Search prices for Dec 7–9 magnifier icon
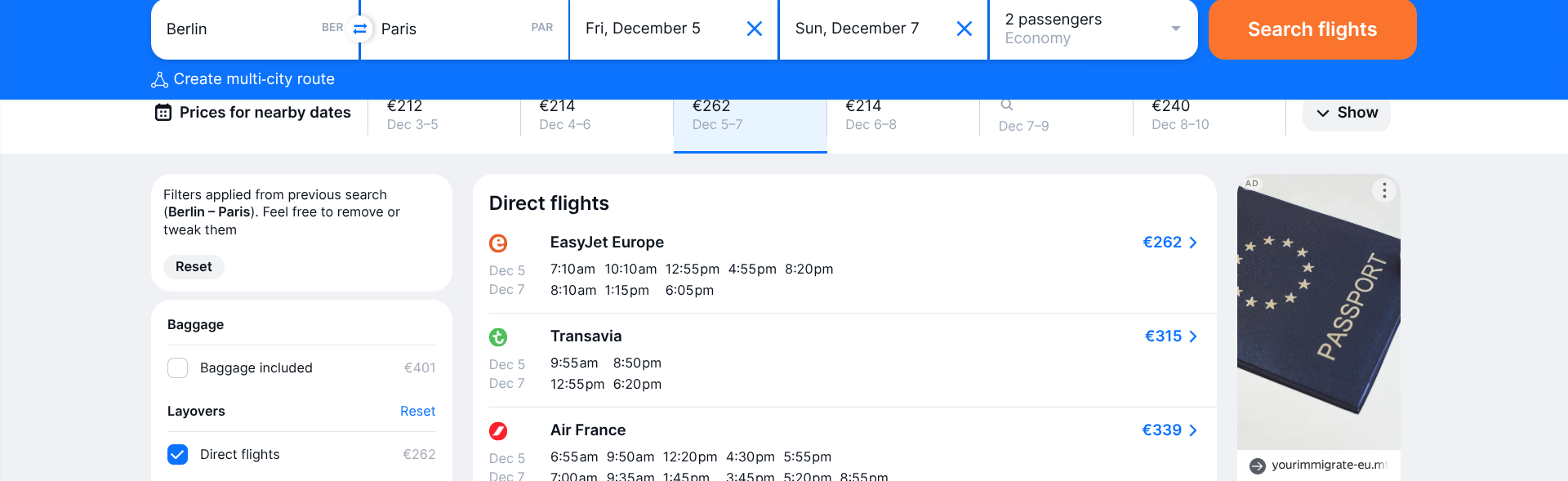The height and width of the screenshot is (481, 1568). click(1007, 105)
